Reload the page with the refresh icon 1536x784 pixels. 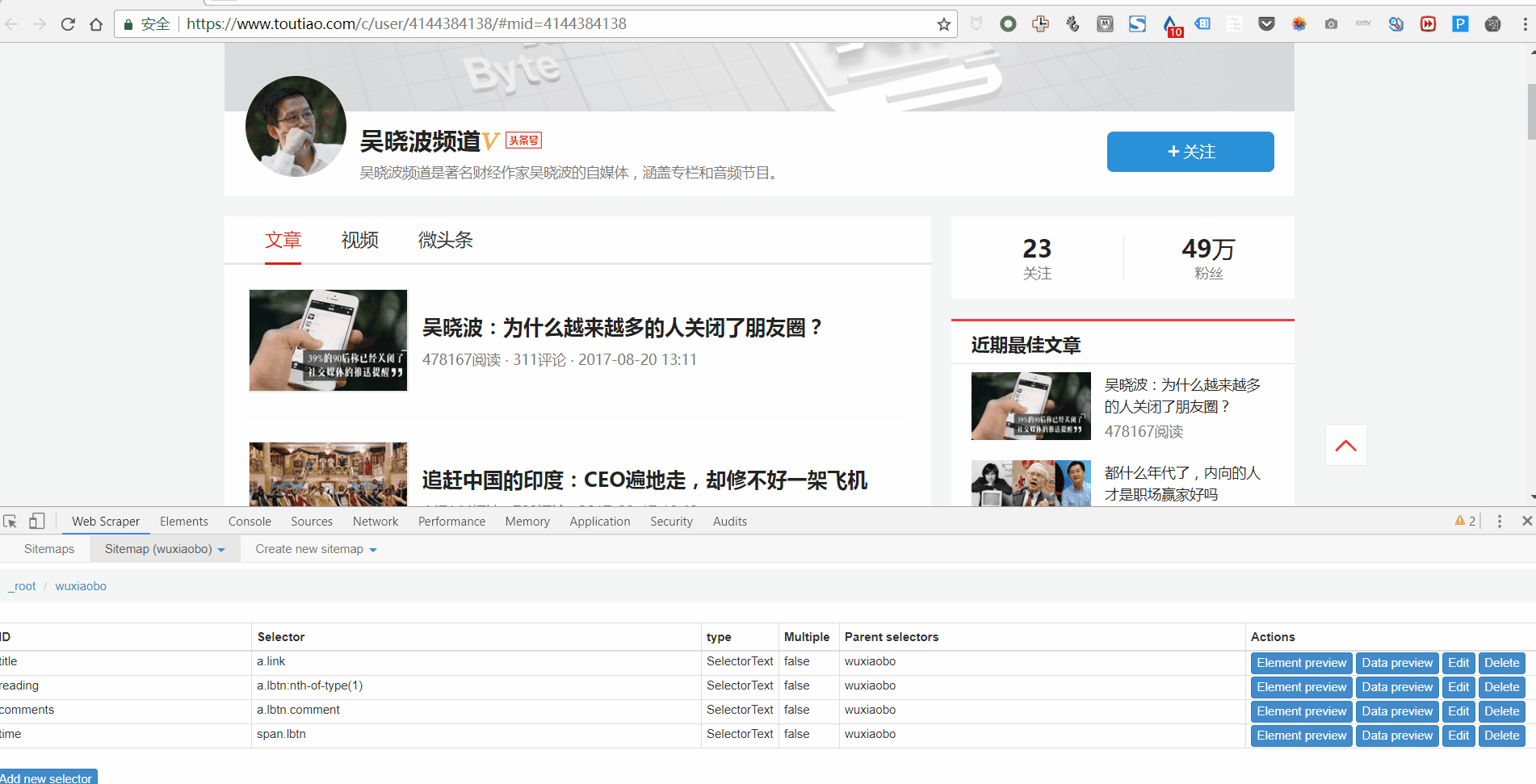click(x=68, y=24)
